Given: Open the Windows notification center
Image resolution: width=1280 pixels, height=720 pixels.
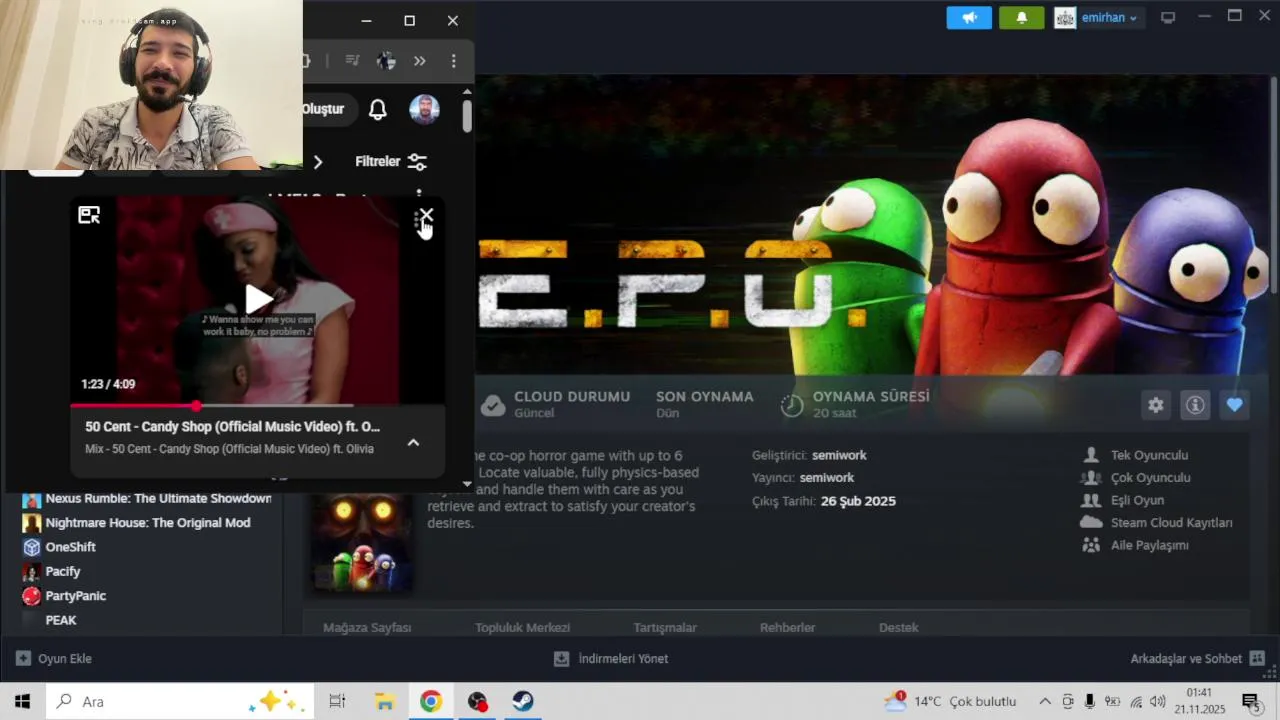Looking at the screenshot, I should (1250, 701).
